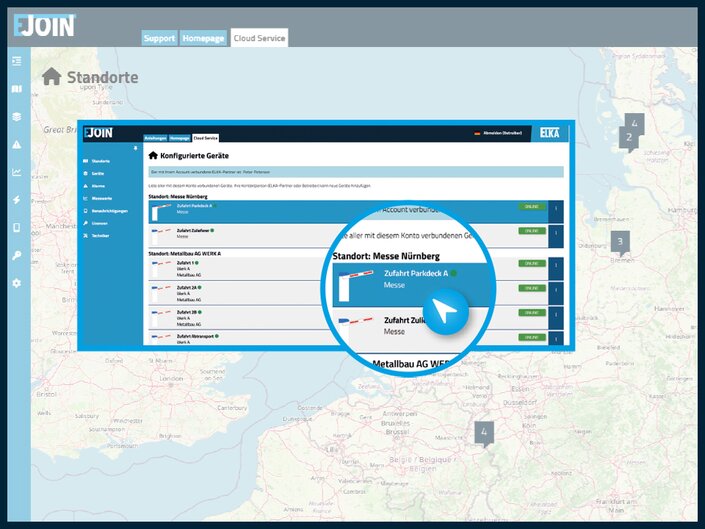The image size is (705, 529).
Task: Switch to the outer Support tab
Action: click(159, 38)
